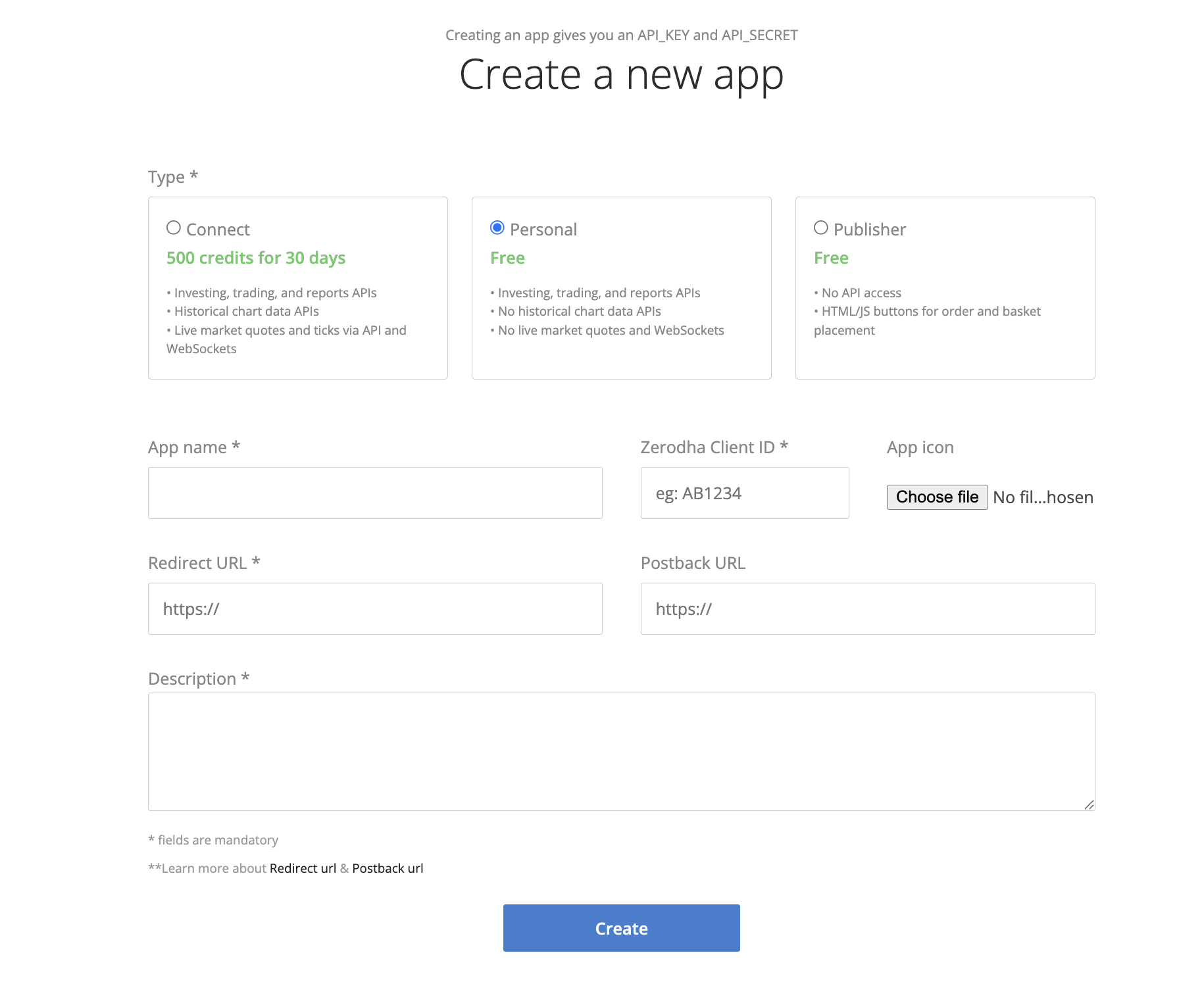Click the blue Create button
The image size is (1204, 1005).
[621, 928]
